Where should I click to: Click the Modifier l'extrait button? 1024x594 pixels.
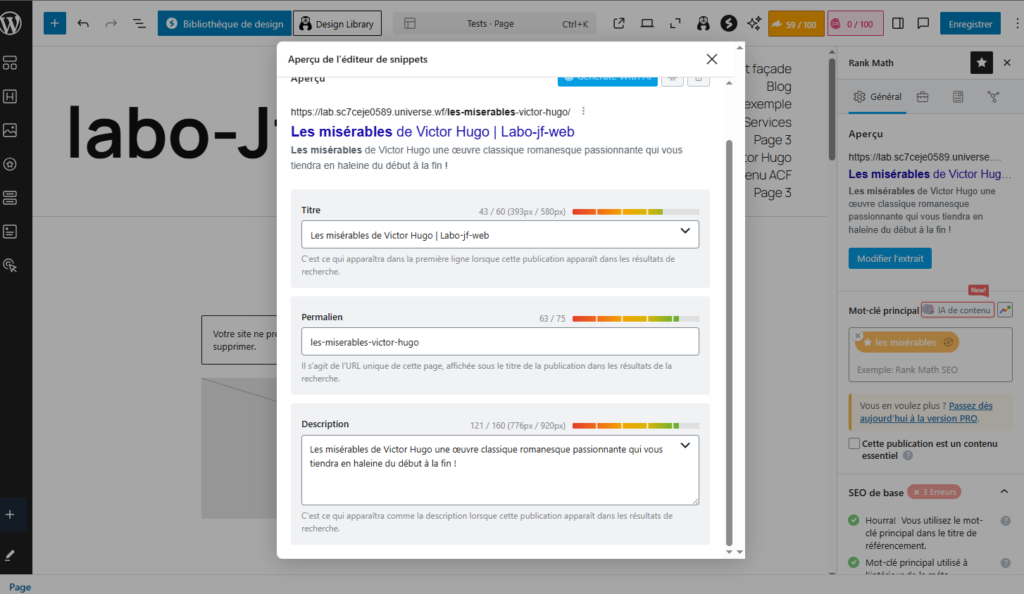click(x=889, y=258)
